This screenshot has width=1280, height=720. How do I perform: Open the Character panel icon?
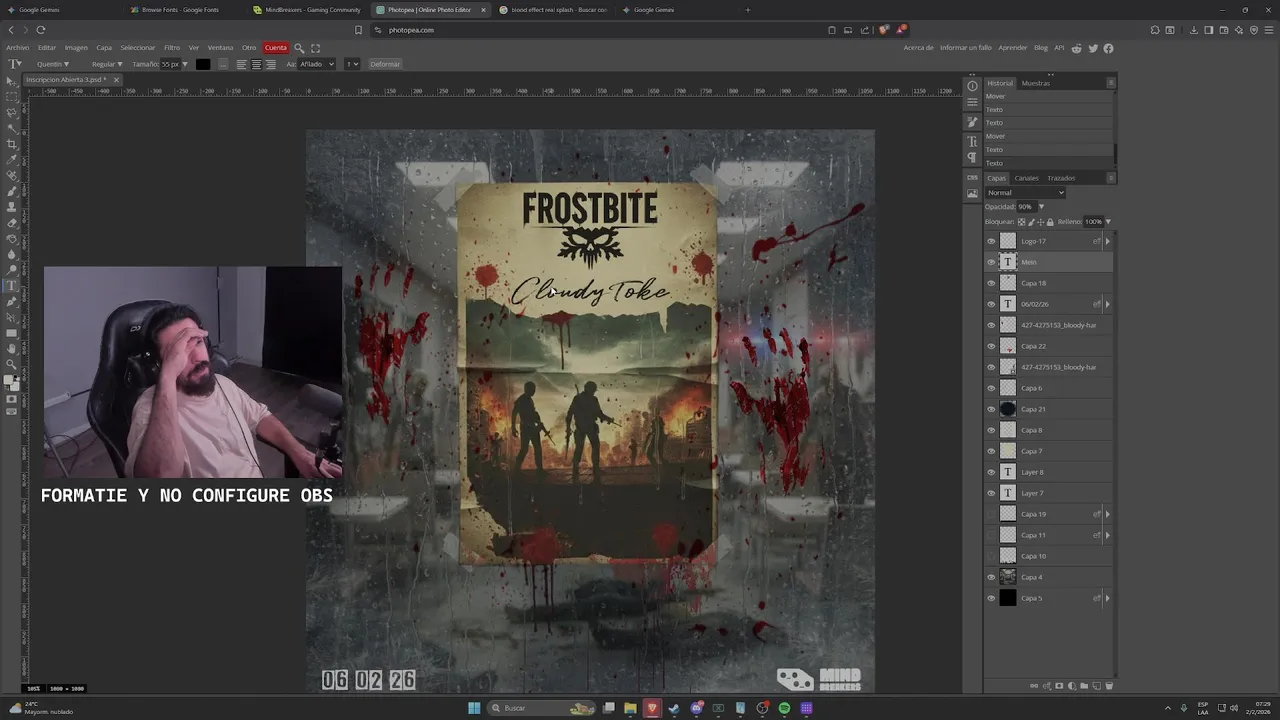[972, 142]
